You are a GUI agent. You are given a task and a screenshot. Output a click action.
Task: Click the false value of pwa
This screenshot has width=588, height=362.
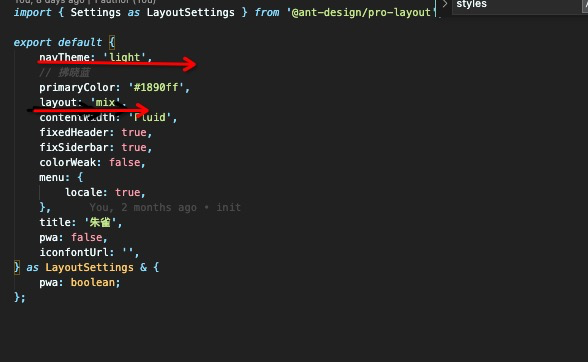(x=87, y=237)
